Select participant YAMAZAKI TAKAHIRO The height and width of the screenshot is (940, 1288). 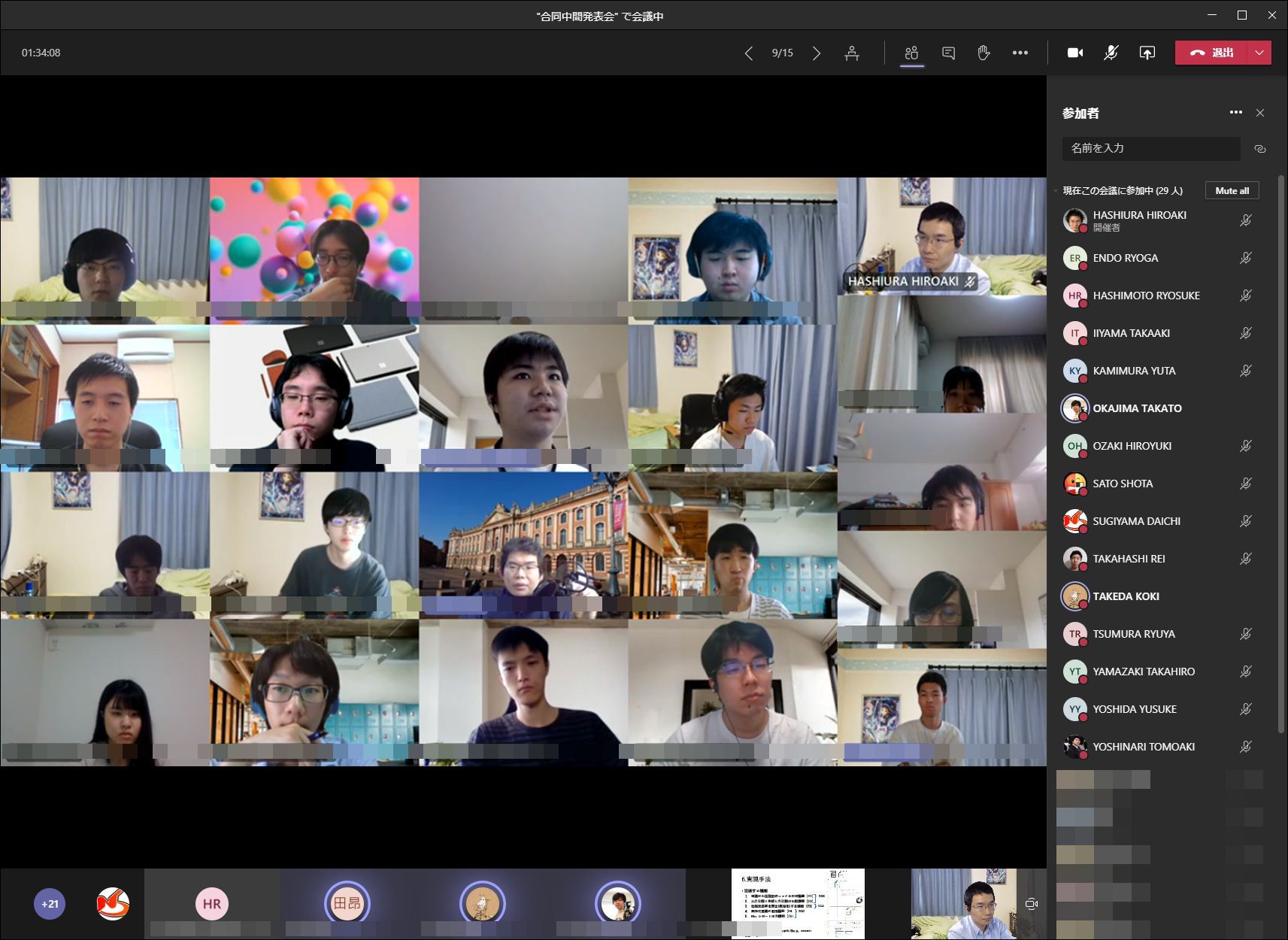(x=1158, y=672)
